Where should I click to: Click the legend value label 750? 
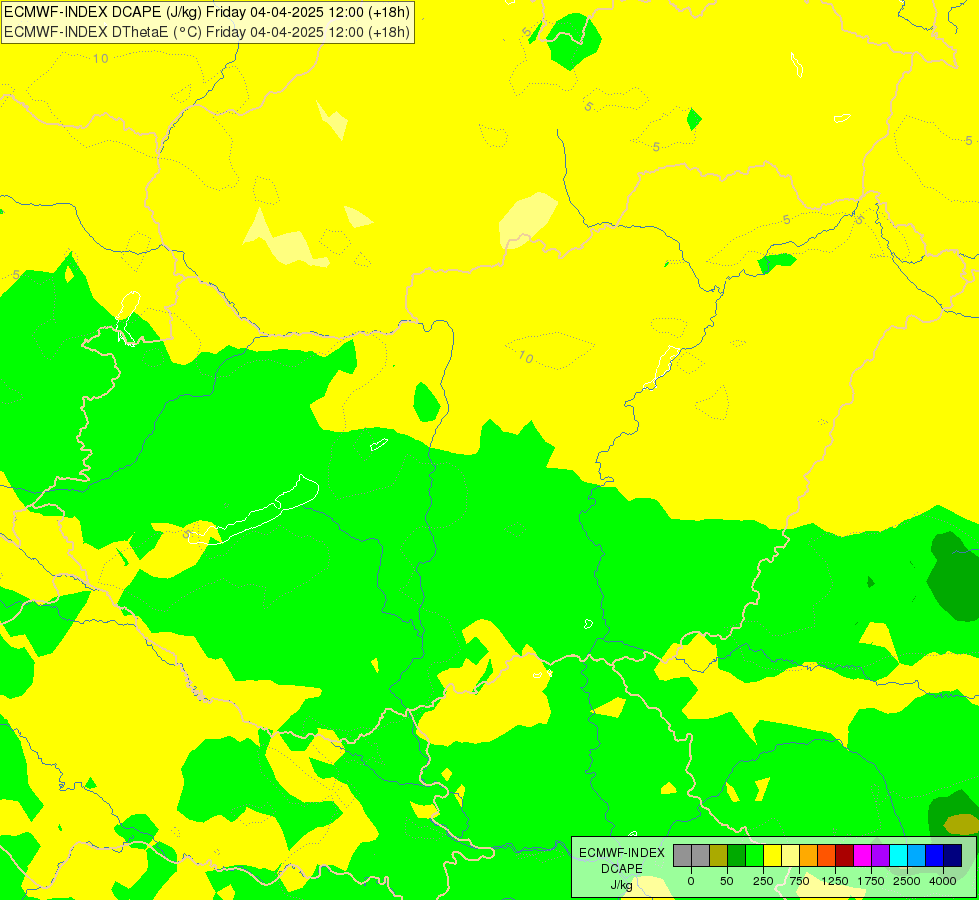pyautogui.click(x=799, y=881)
